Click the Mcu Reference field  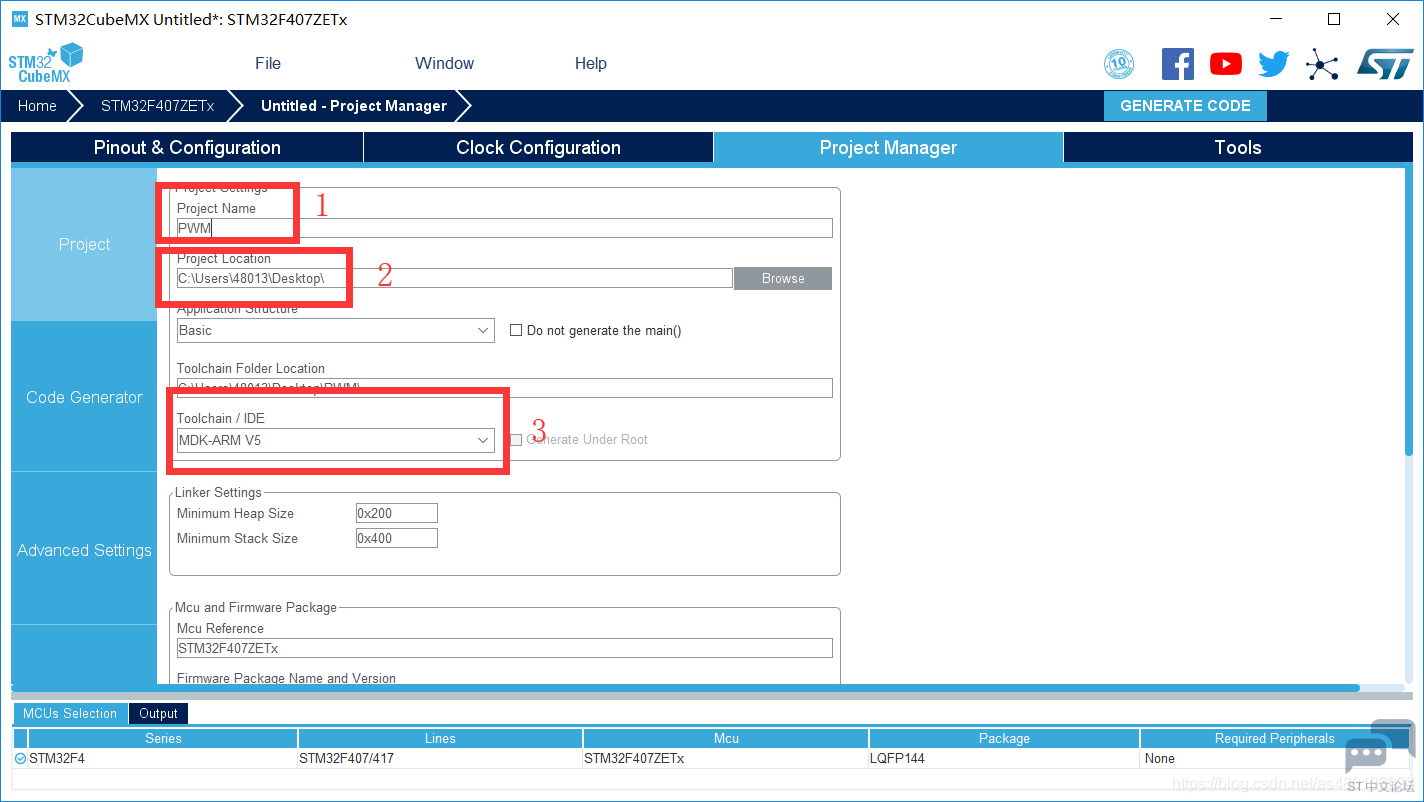point(504,648)
